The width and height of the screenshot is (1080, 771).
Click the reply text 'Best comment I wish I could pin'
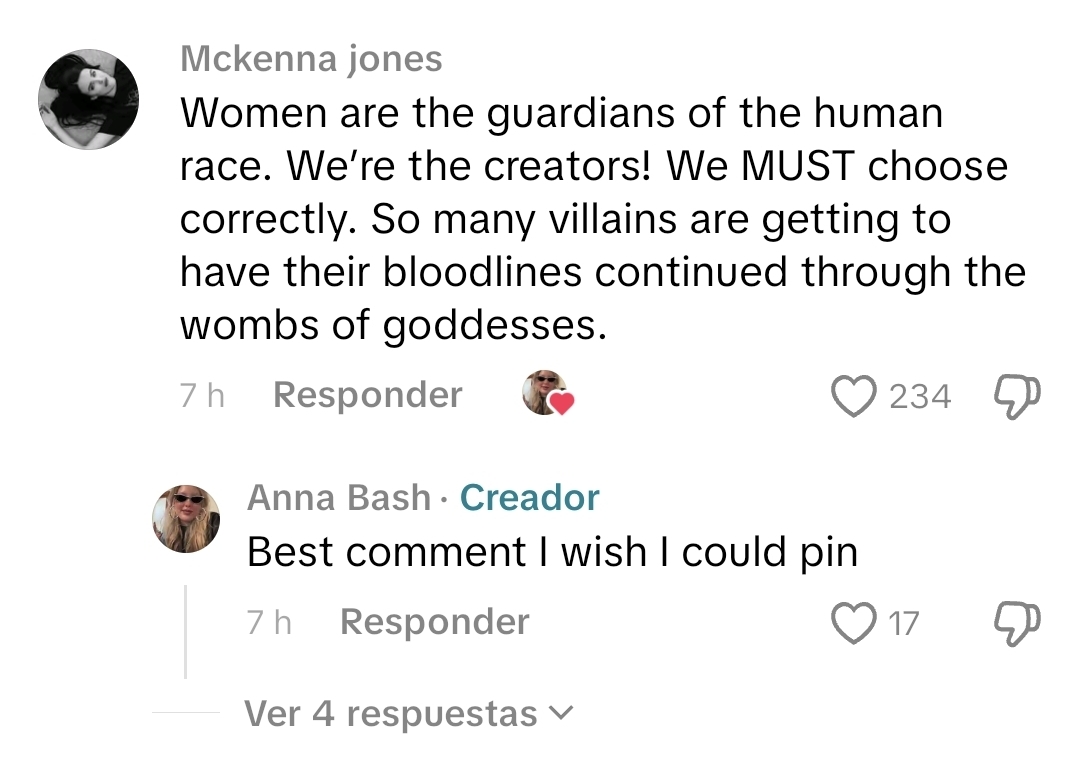point(552,552)
